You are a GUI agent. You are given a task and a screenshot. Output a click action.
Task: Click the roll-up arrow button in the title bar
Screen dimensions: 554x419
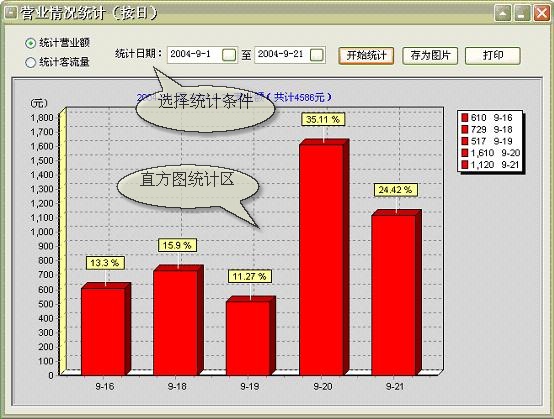(x=502, y=13)
